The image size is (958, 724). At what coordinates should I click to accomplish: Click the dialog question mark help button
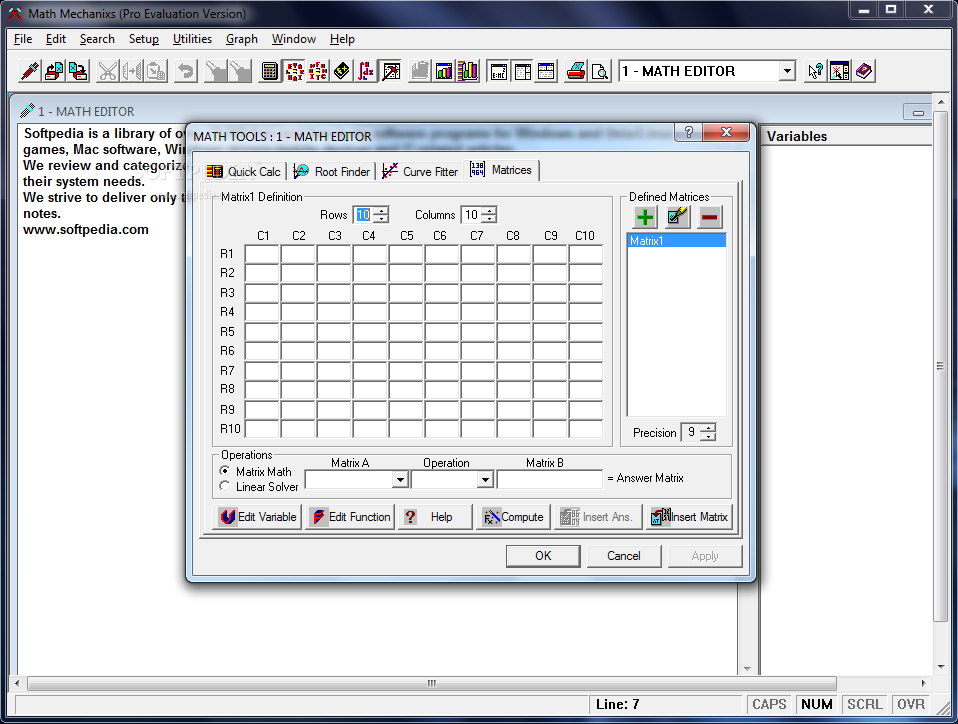[689, 132]
